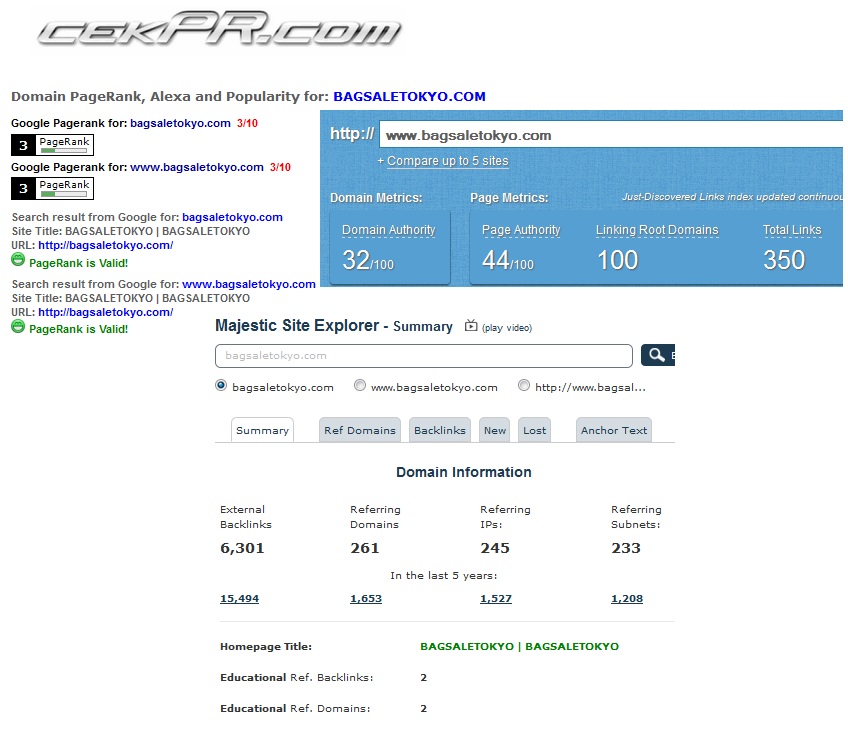Click the first red 3/10 rating
Screen dimensions: 848x734
tap(247, 123)
